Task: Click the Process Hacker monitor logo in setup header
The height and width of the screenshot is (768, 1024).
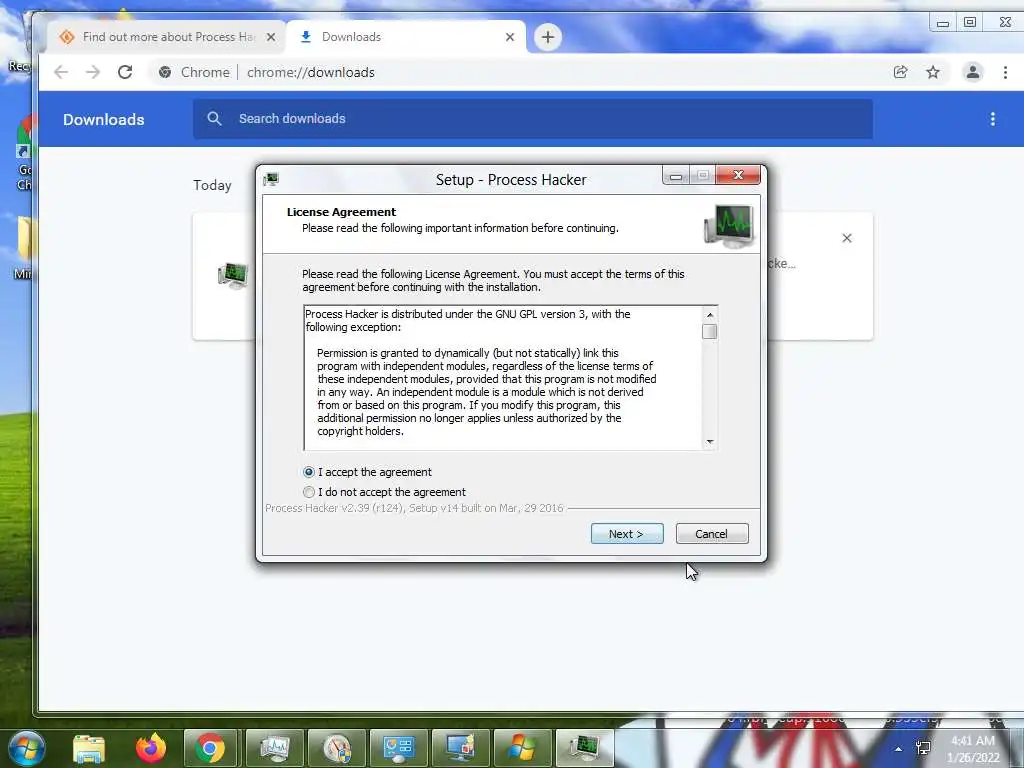Action: (729, 226)
